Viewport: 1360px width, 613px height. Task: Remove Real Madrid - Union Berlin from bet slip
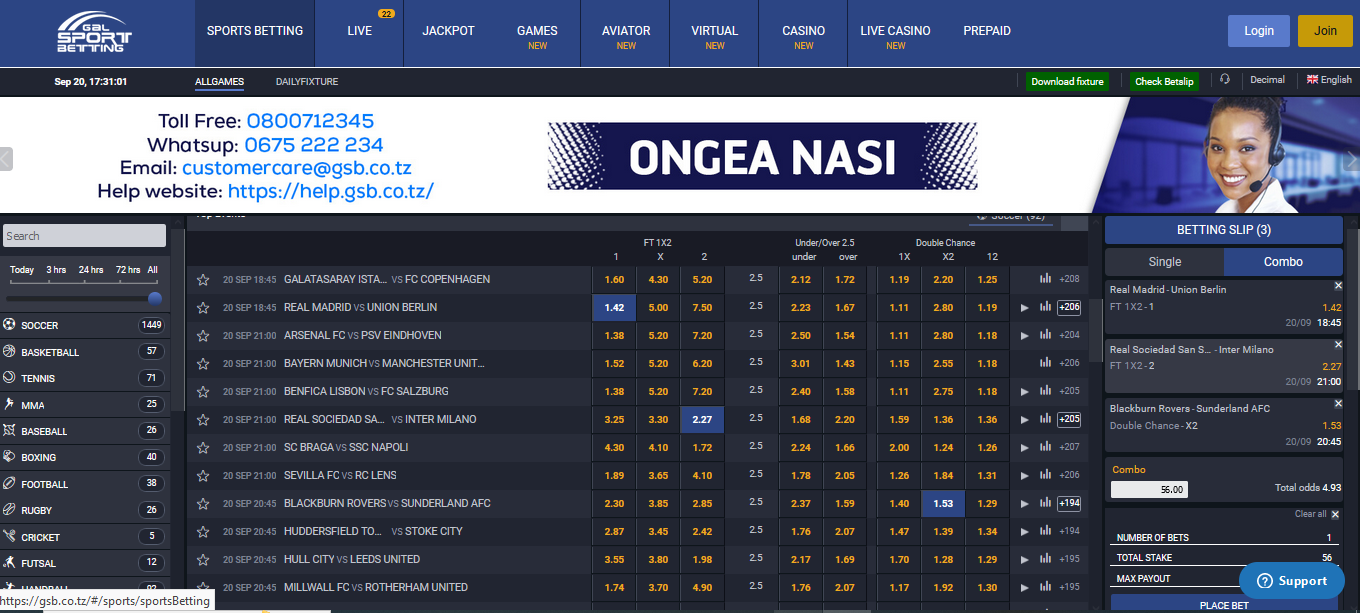tap(1338, 285)
